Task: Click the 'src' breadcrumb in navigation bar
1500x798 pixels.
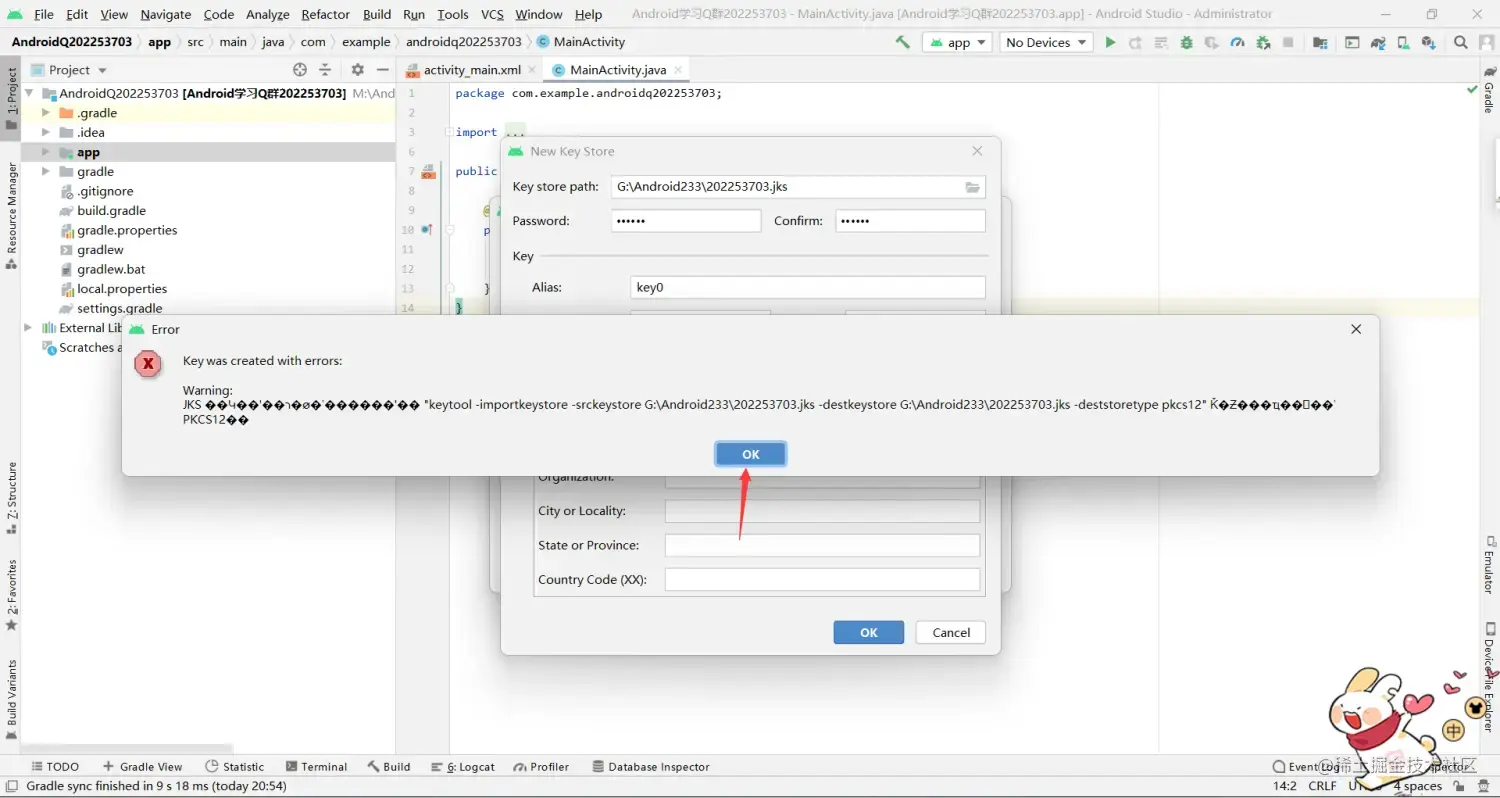Action: (195, 42)
